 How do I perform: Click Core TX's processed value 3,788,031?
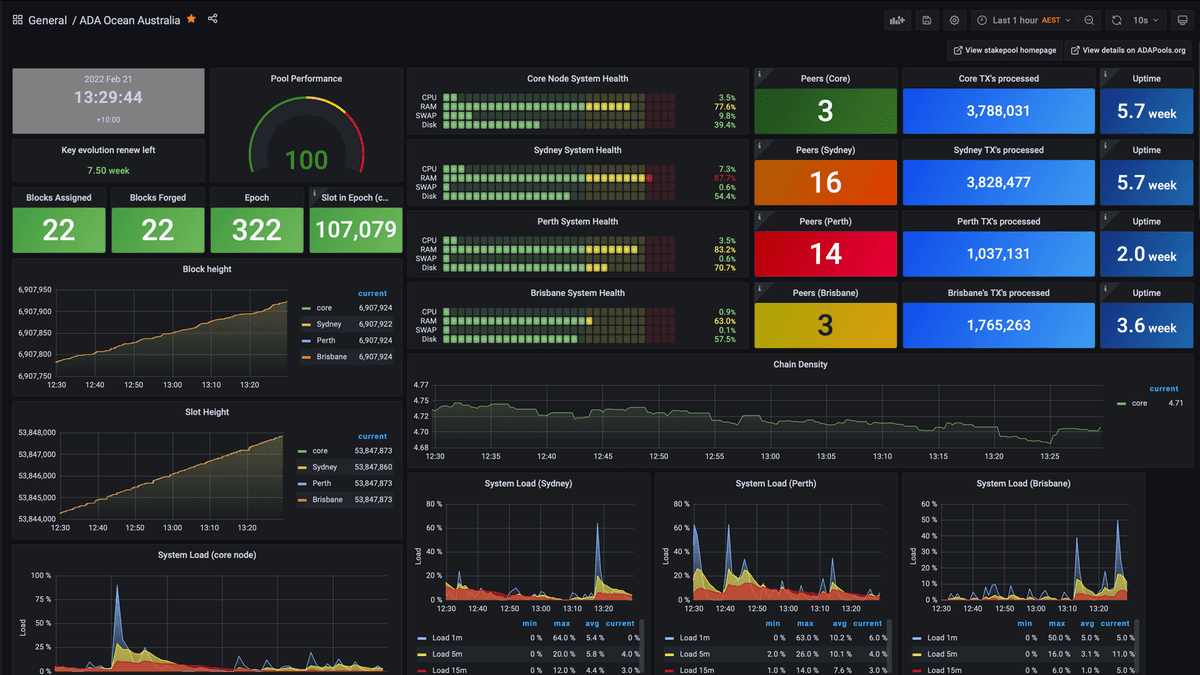(998, 111)
